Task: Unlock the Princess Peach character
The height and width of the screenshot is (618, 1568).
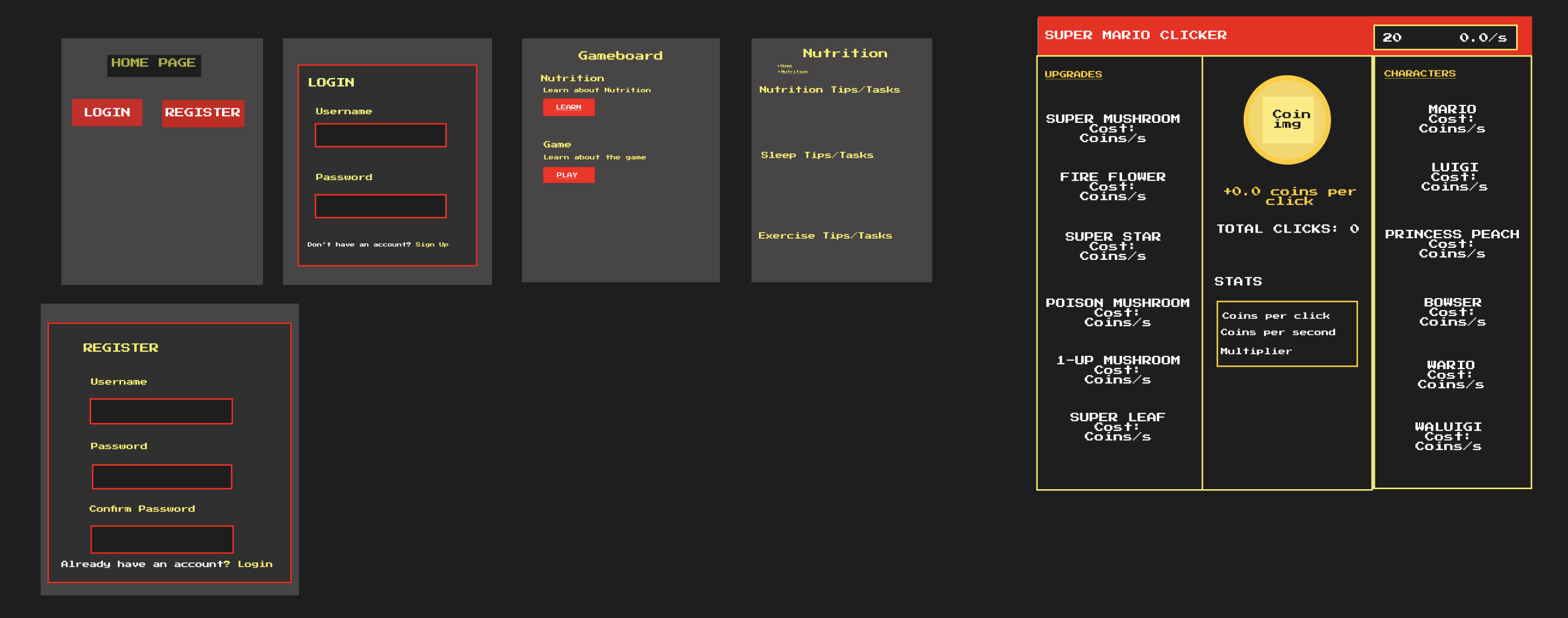Action: pyautogui.click(x=1452, y=243)
